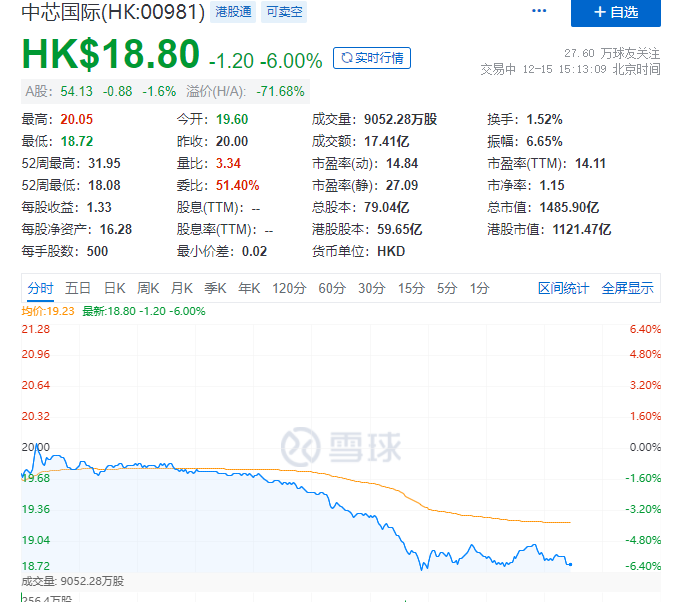
Task: Click the 市盈率(TTM) value 14.11
Action: 590,163
